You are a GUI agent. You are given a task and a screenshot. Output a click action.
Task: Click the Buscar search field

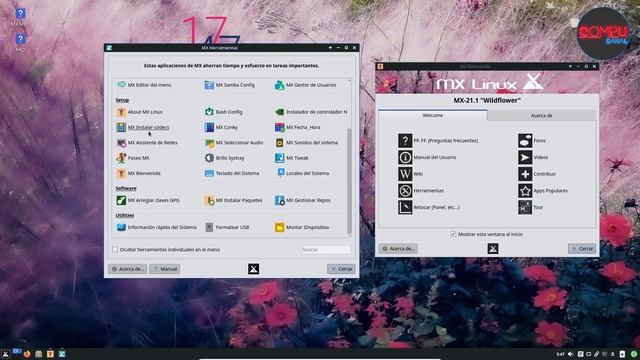[325, 249]
